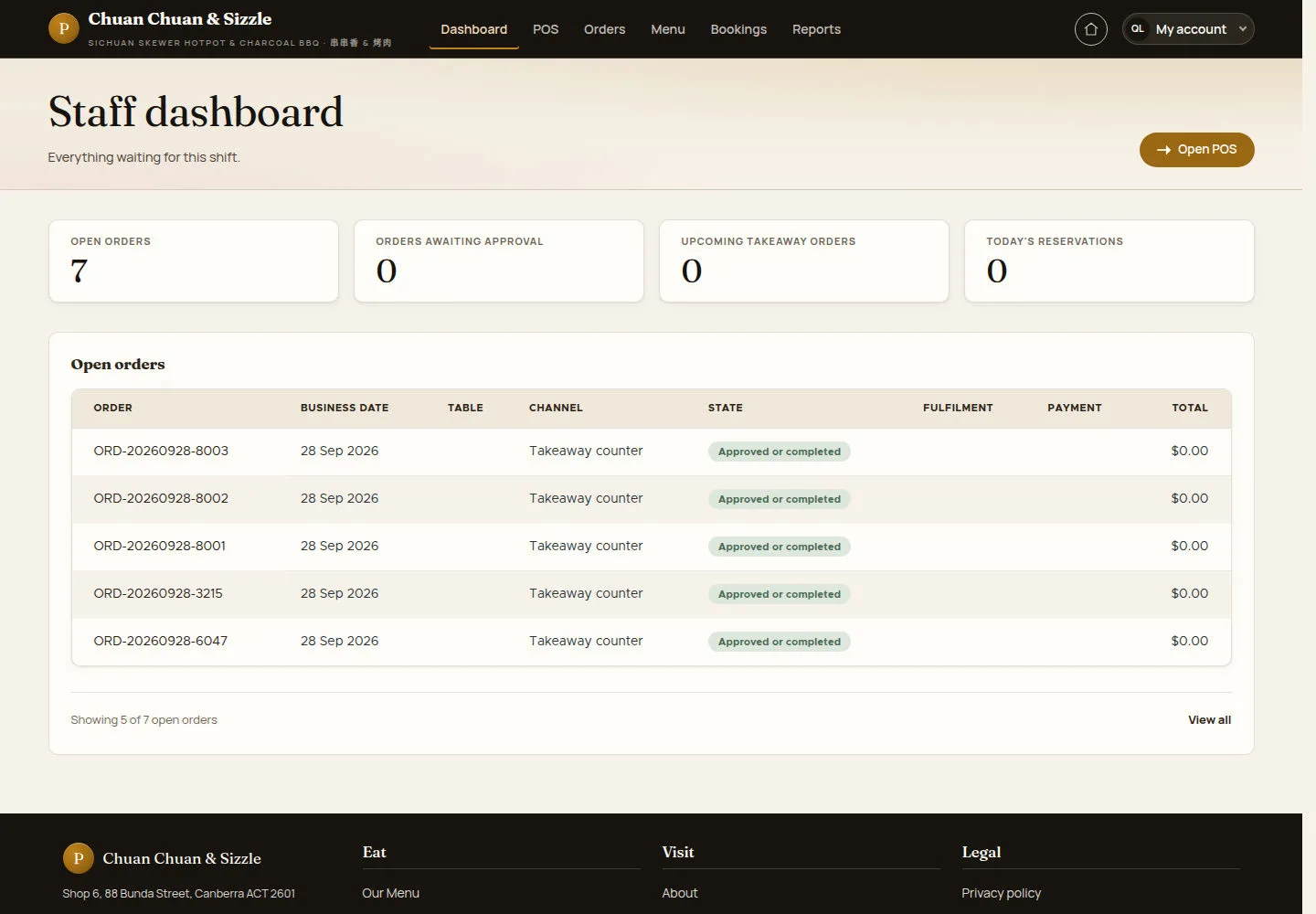Click status badge for order ORD-20260928-8003
This screenshot has height=914, width=1316.
[x=780, y=452]
